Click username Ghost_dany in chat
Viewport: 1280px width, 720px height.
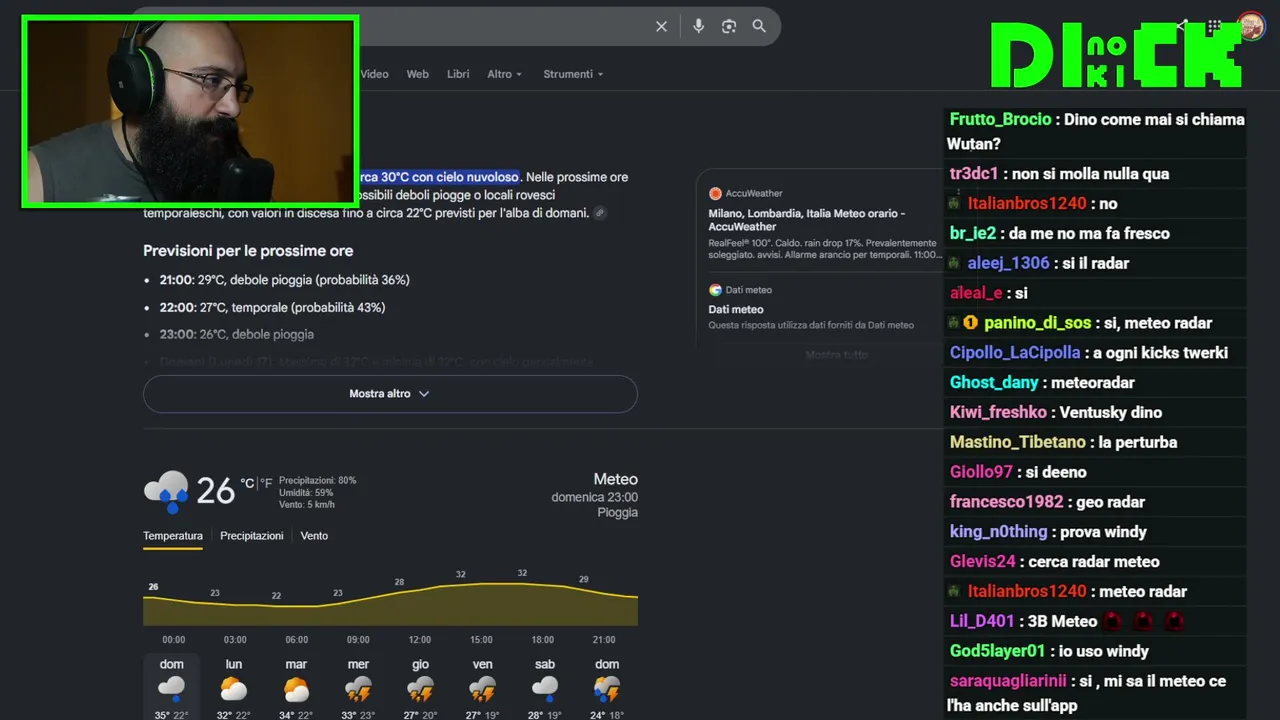click(994, 383)
